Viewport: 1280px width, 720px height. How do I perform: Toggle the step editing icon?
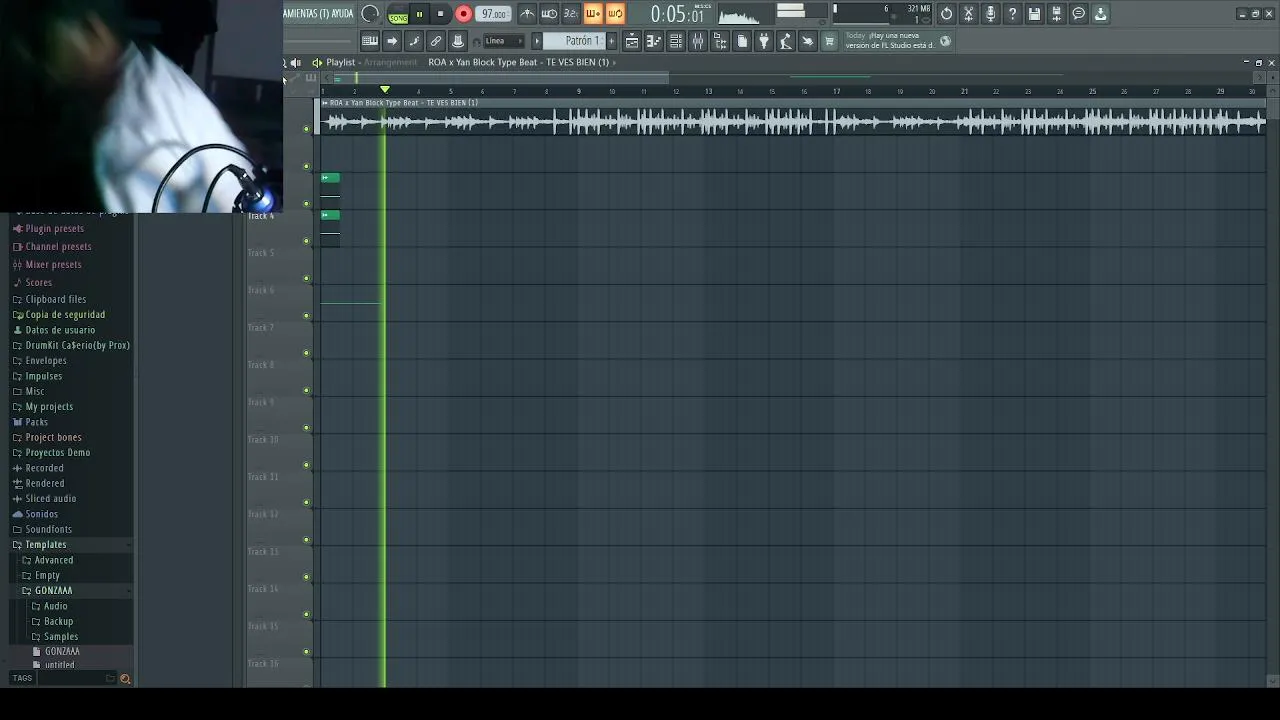click(414, 41)
